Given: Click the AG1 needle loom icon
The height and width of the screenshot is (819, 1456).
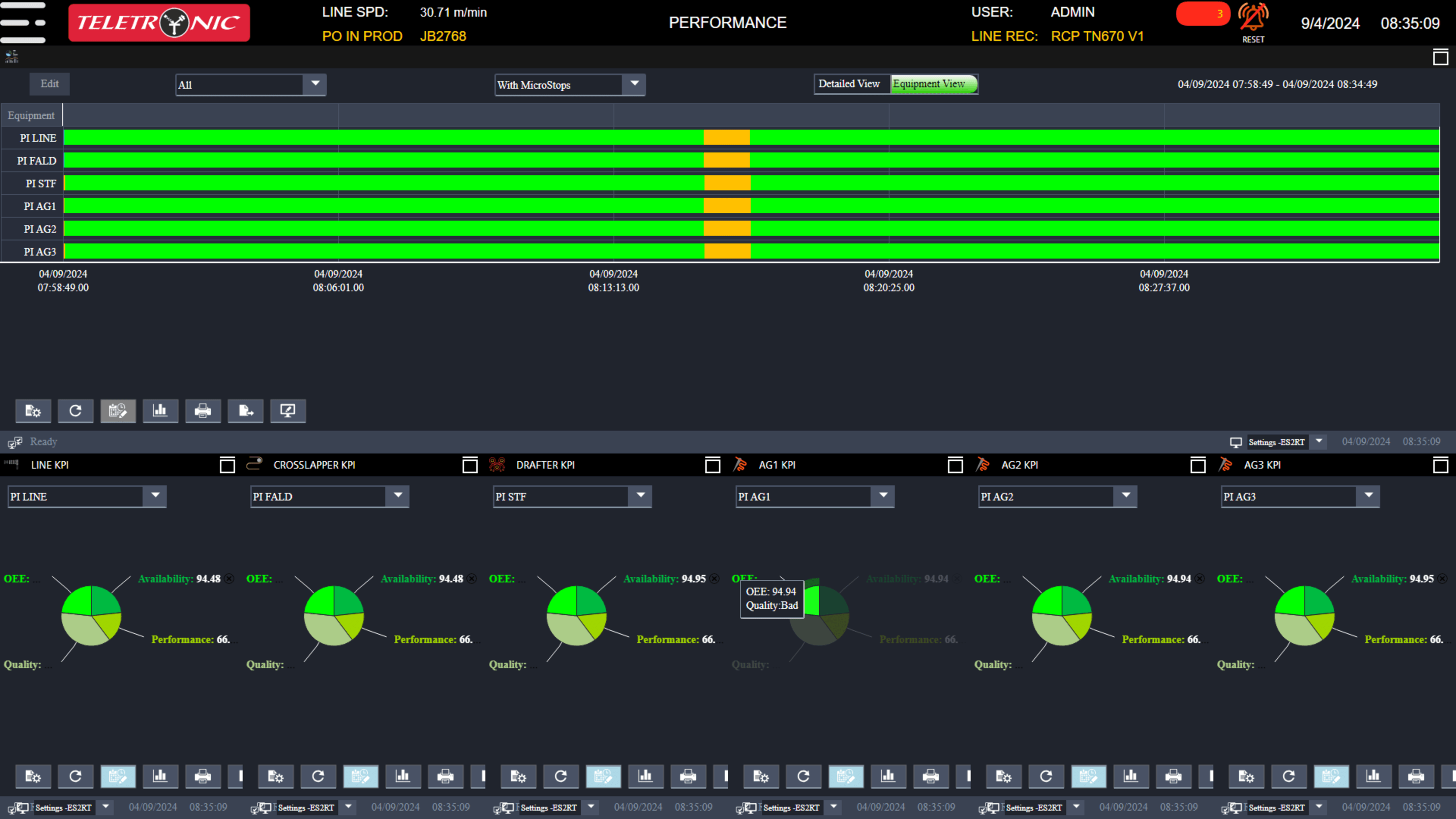Looking at the screenshot, I should tap(740, 465).
